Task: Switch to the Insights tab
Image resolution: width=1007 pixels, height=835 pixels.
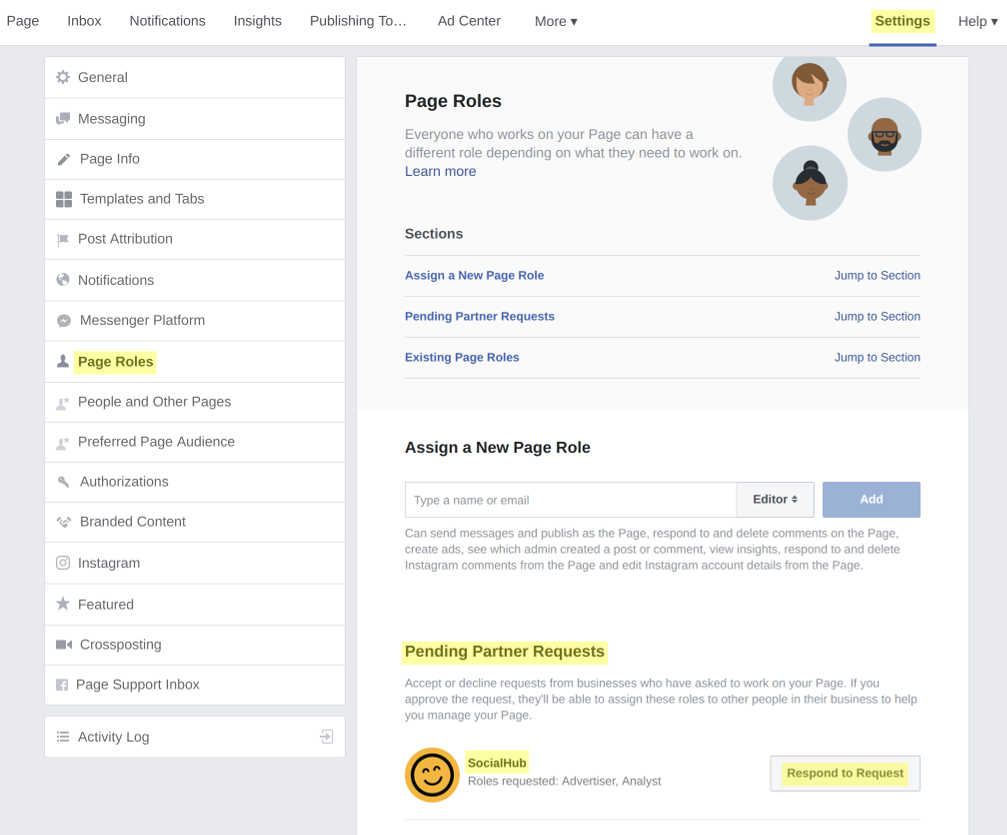Action: tap(257, 21)
